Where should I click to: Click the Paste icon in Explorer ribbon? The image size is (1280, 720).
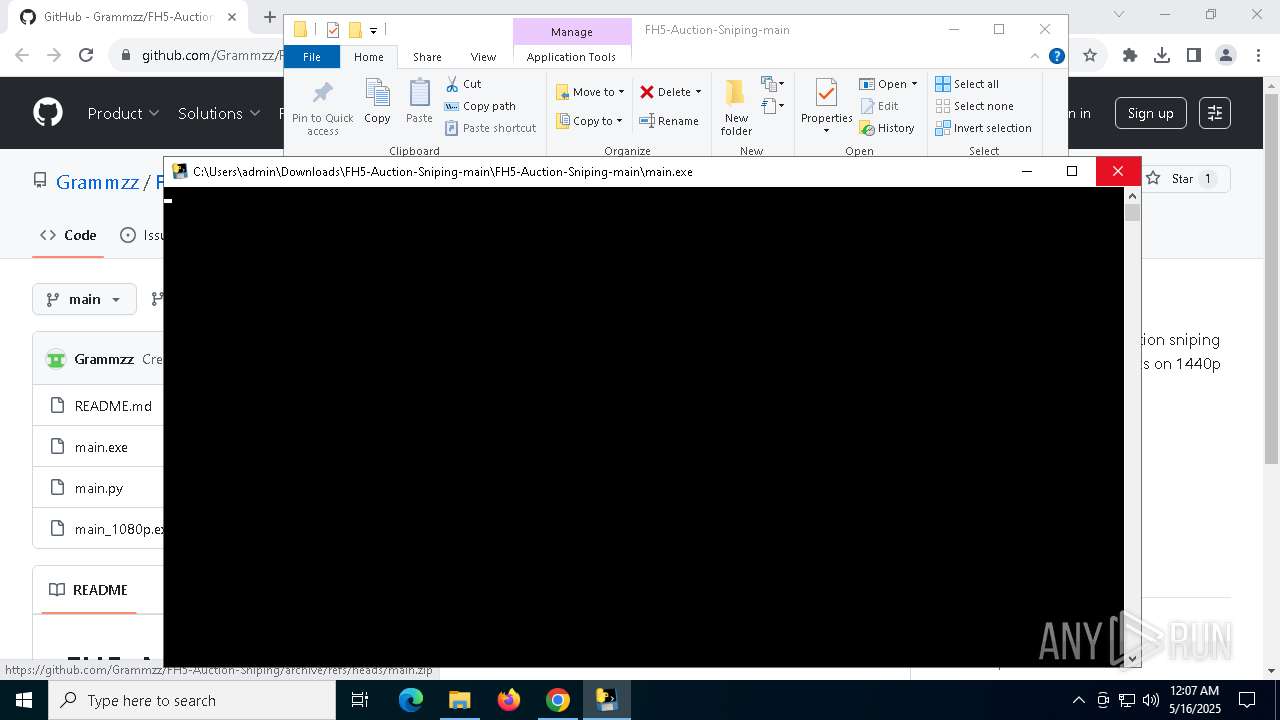(419, 102)
